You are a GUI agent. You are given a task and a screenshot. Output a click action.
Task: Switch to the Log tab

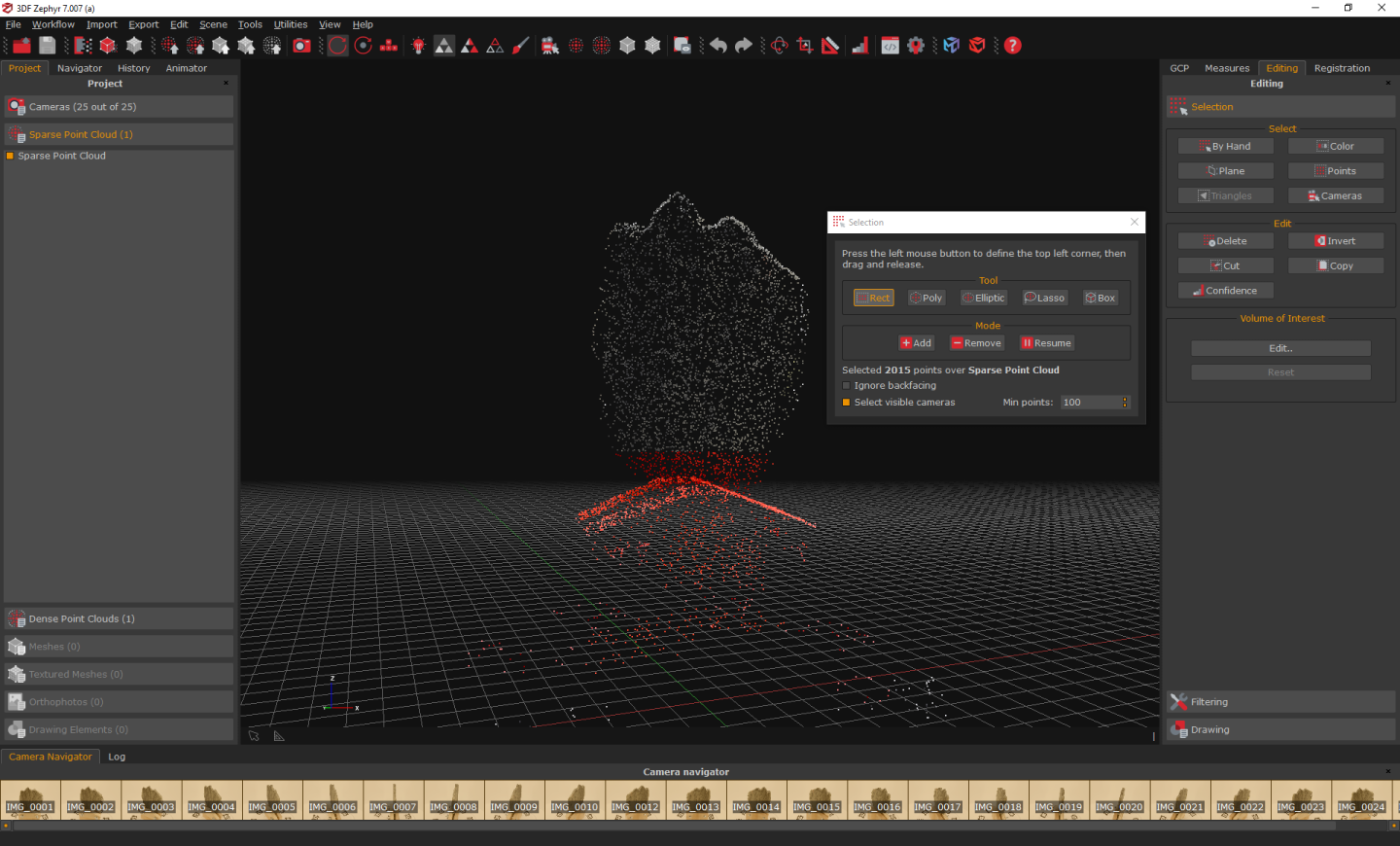click(117, 757)
